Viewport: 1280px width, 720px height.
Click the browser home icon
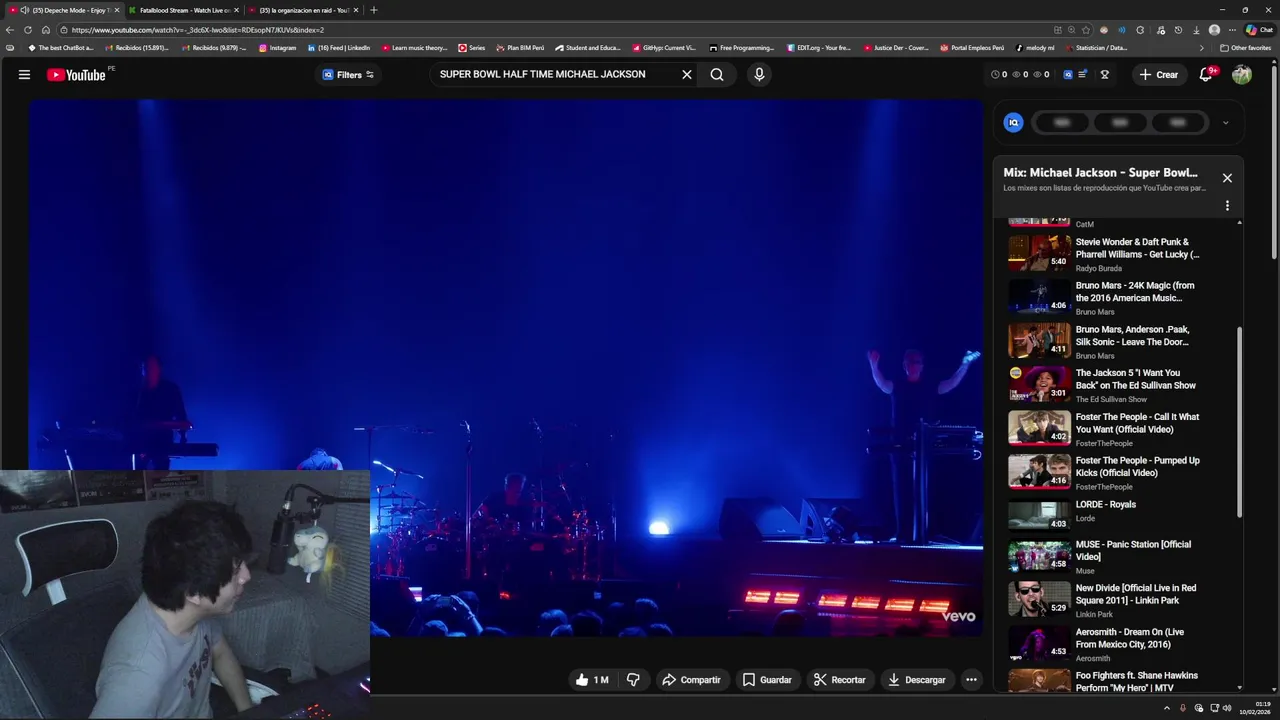46,30
